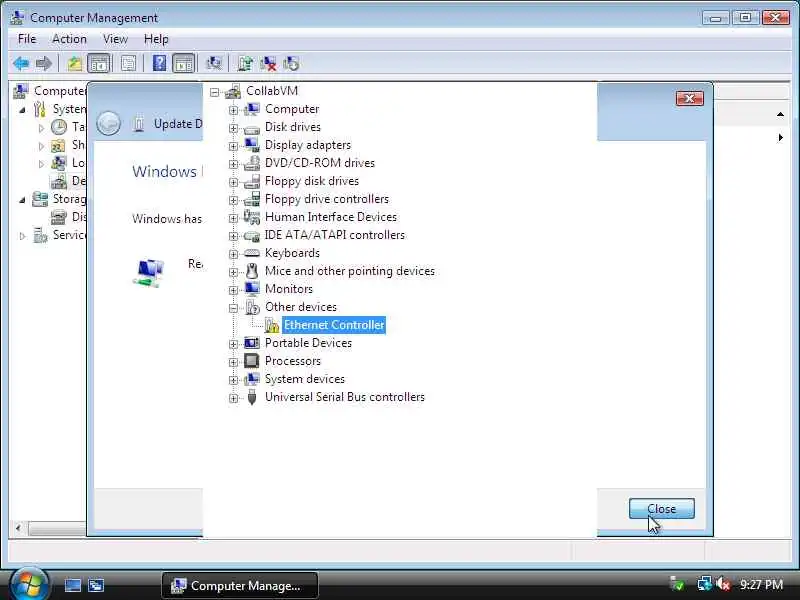Open the blue Help question mark icon

(159, 64)
